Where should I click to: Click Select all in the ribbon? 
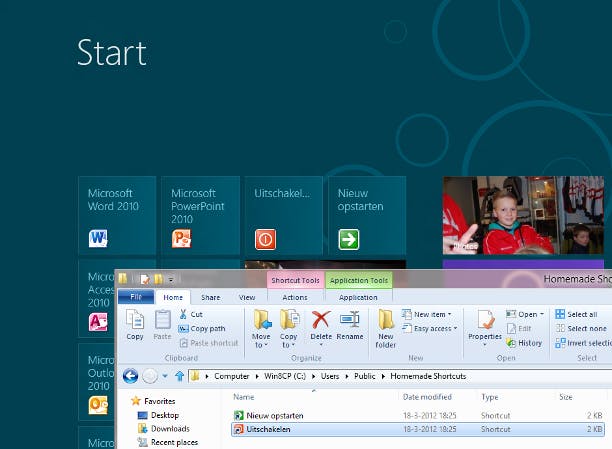[576, 314]
